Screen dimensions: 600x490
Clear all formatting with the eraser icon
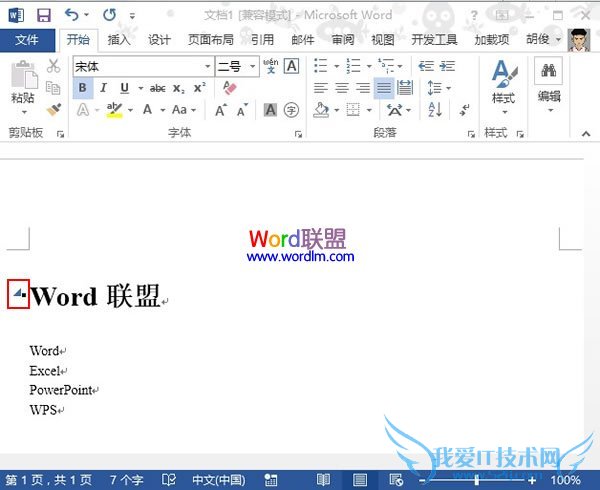pyautogui.click(x=230, y=88)
